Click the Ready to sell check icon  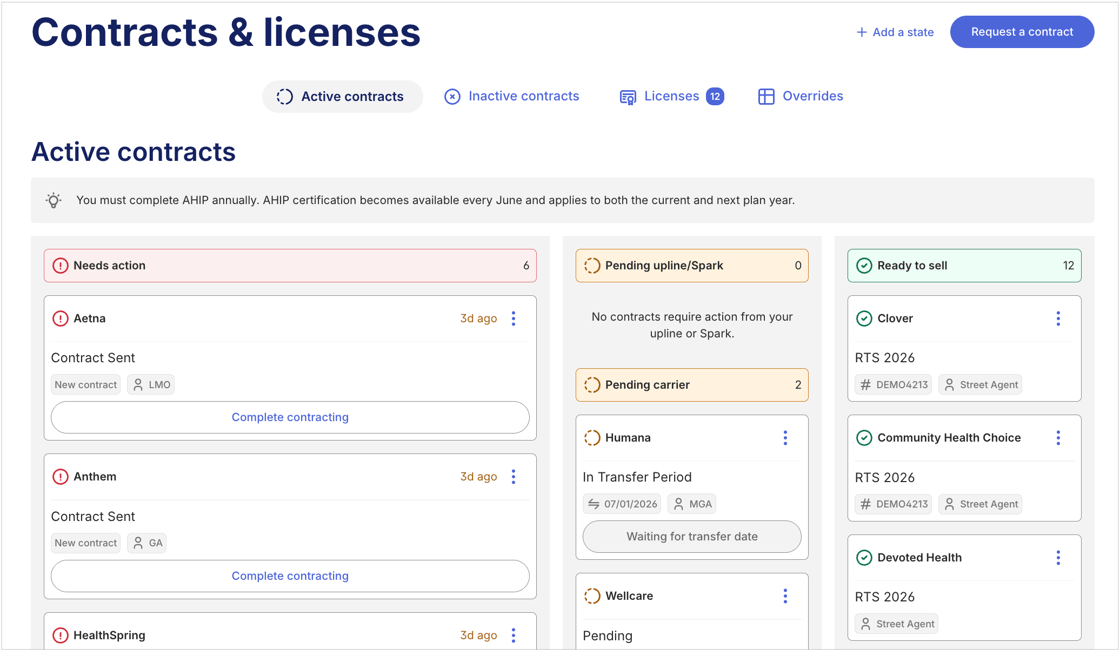[864, 266]
